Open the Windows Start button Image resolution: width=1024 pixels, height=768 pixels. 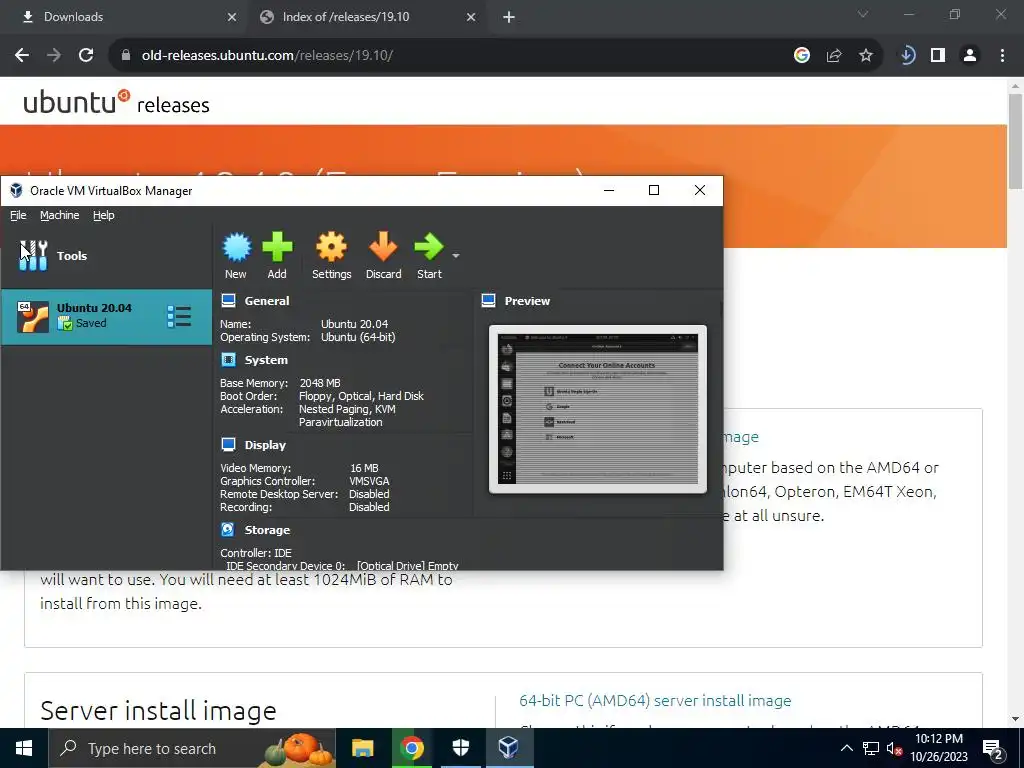(x=24, y=748)
